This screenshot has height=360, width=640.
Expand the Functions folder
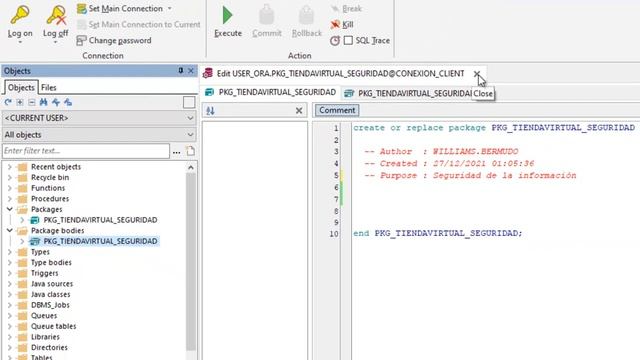point(10,188)
